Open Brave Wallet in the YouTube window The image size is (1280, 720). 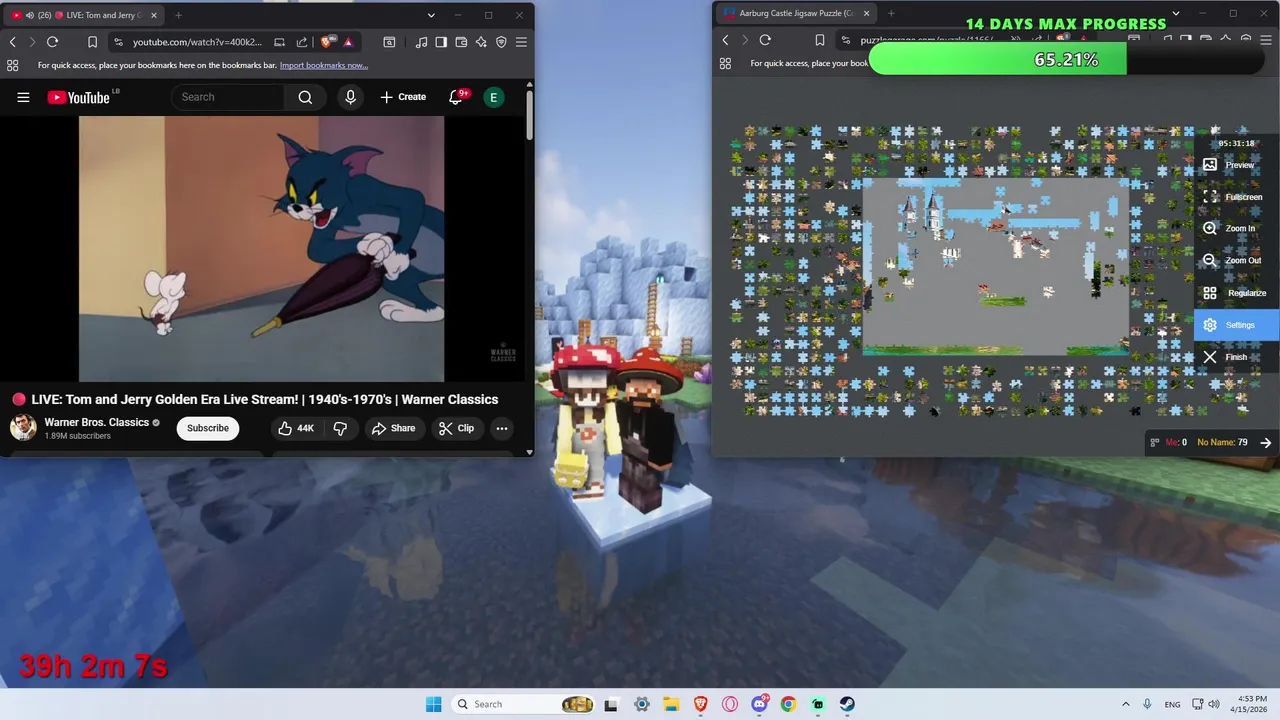tap(461, 42)
